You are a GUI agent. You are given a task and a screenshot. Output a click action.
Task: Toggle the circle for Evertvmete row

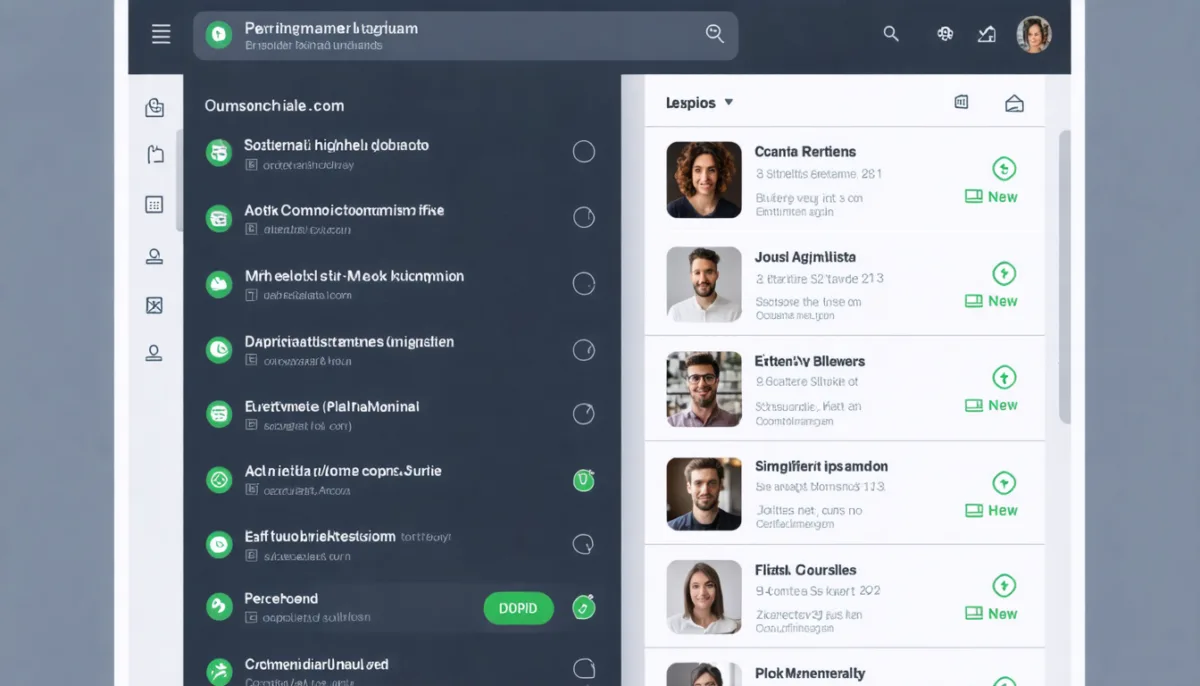[584, 414]
